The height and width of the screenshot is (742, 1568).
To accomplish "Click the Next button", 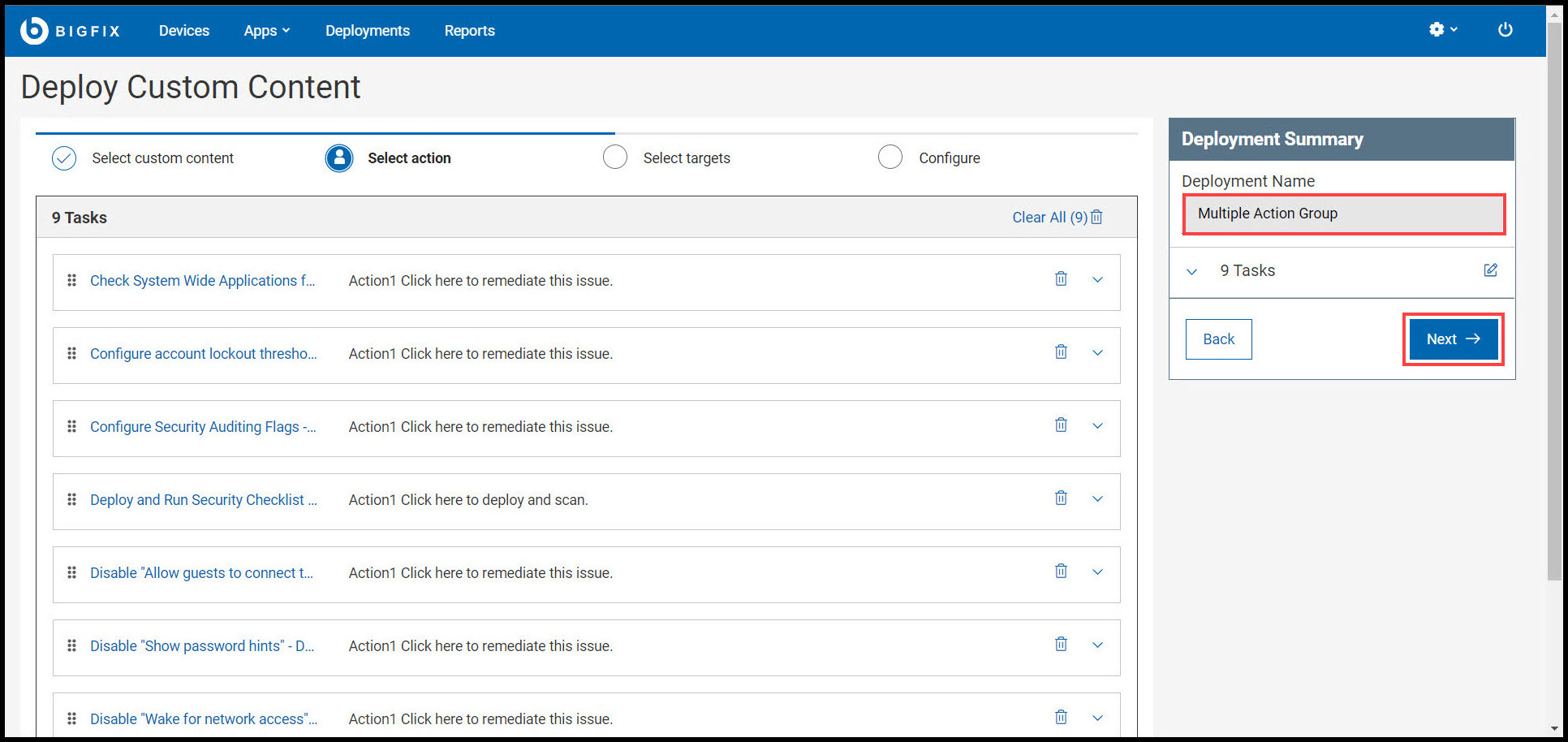I will coord(1453,339).
